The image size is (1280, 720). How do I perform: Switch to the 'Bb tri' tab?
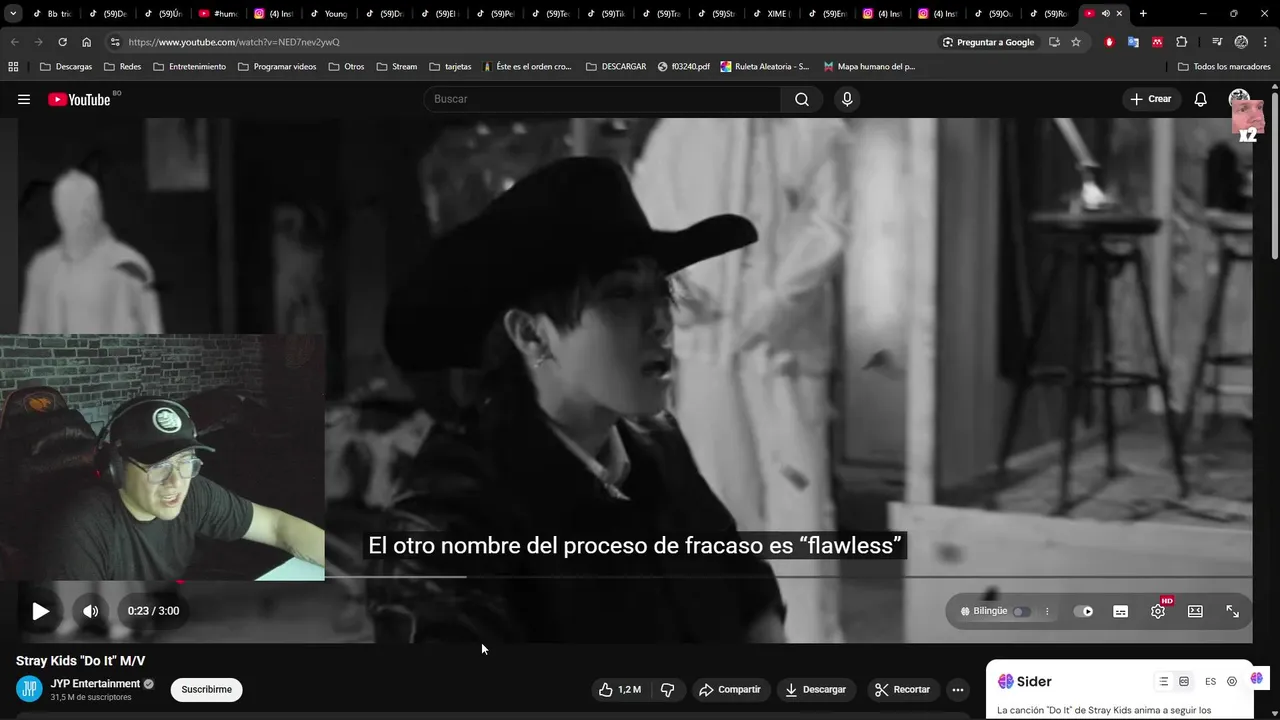pyautogui.click(x=52, y=14)
